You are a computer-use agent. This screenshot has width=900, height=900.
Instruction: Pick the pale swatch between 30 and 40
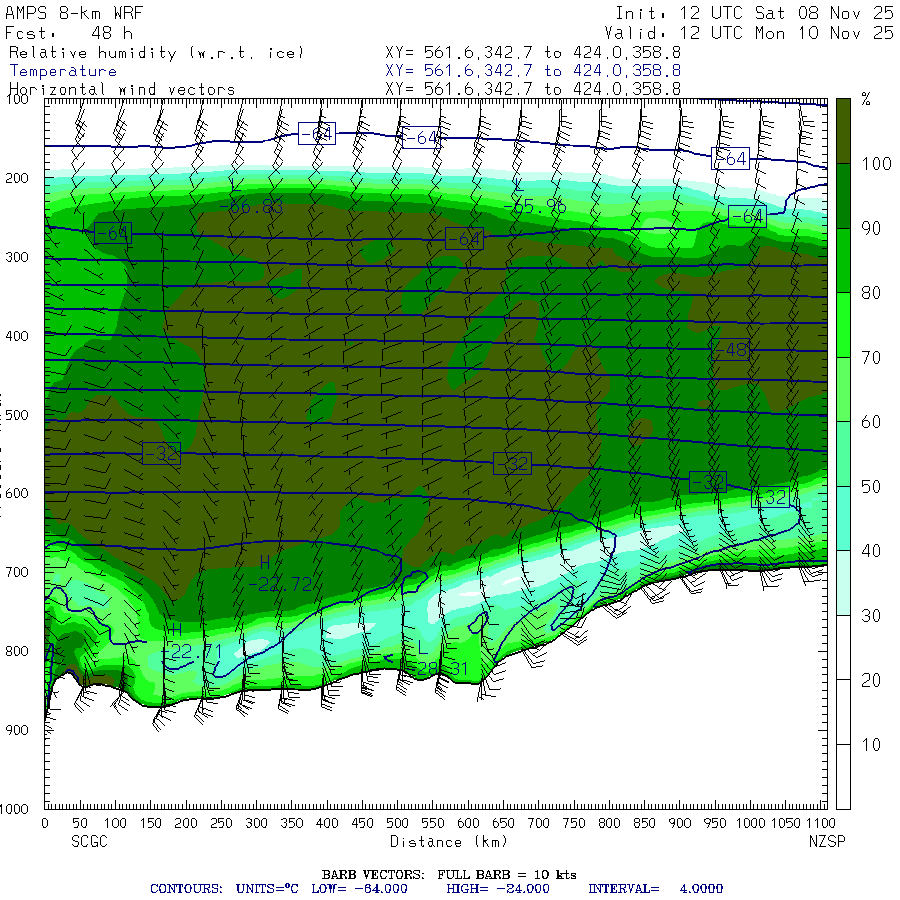[843, 583]
